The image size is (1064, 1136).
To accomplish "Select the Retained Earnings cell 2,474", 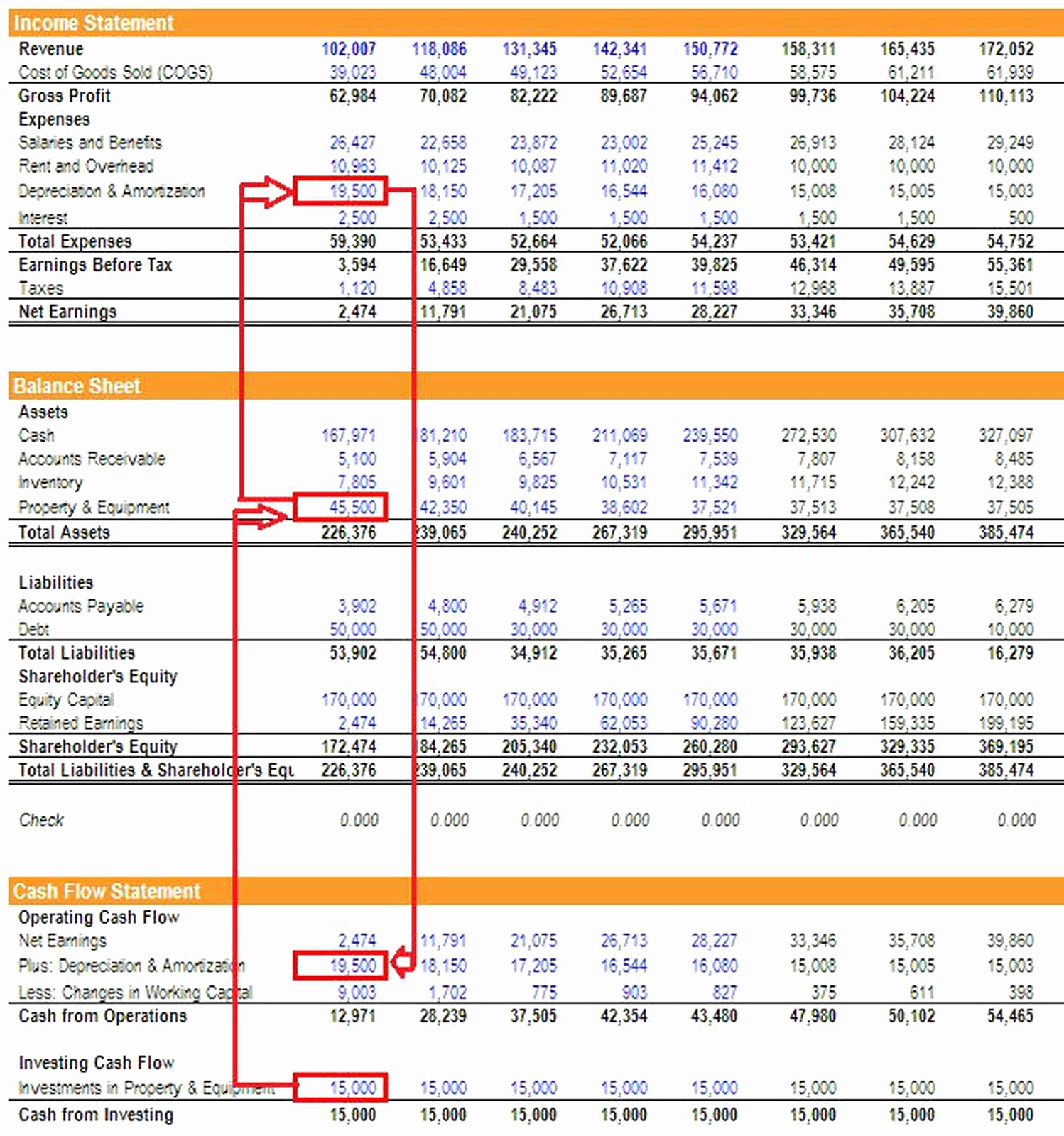I will coord(357,723).
